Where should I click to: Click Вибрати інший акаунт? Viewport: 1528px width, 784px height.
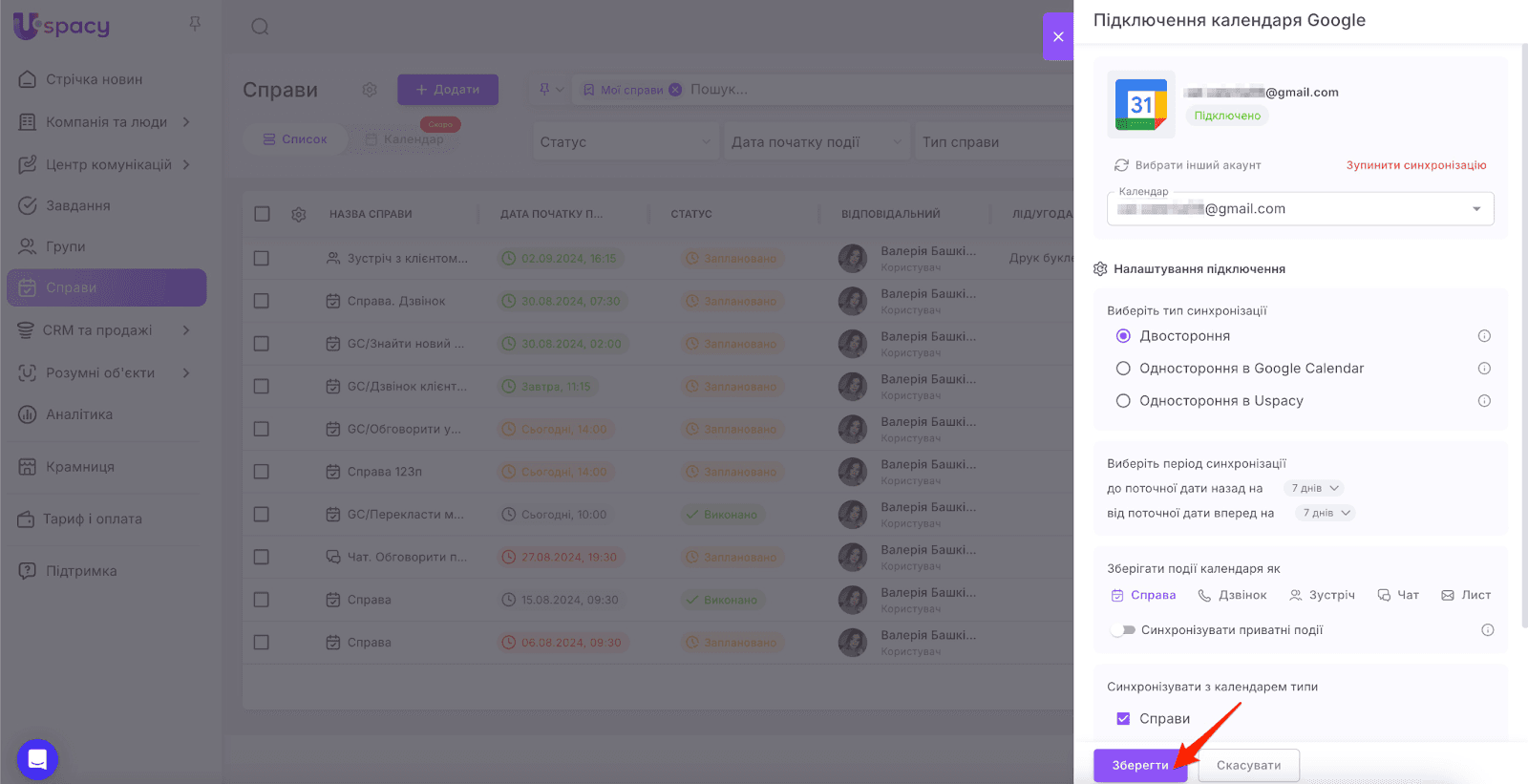[x=1187, y=165]
